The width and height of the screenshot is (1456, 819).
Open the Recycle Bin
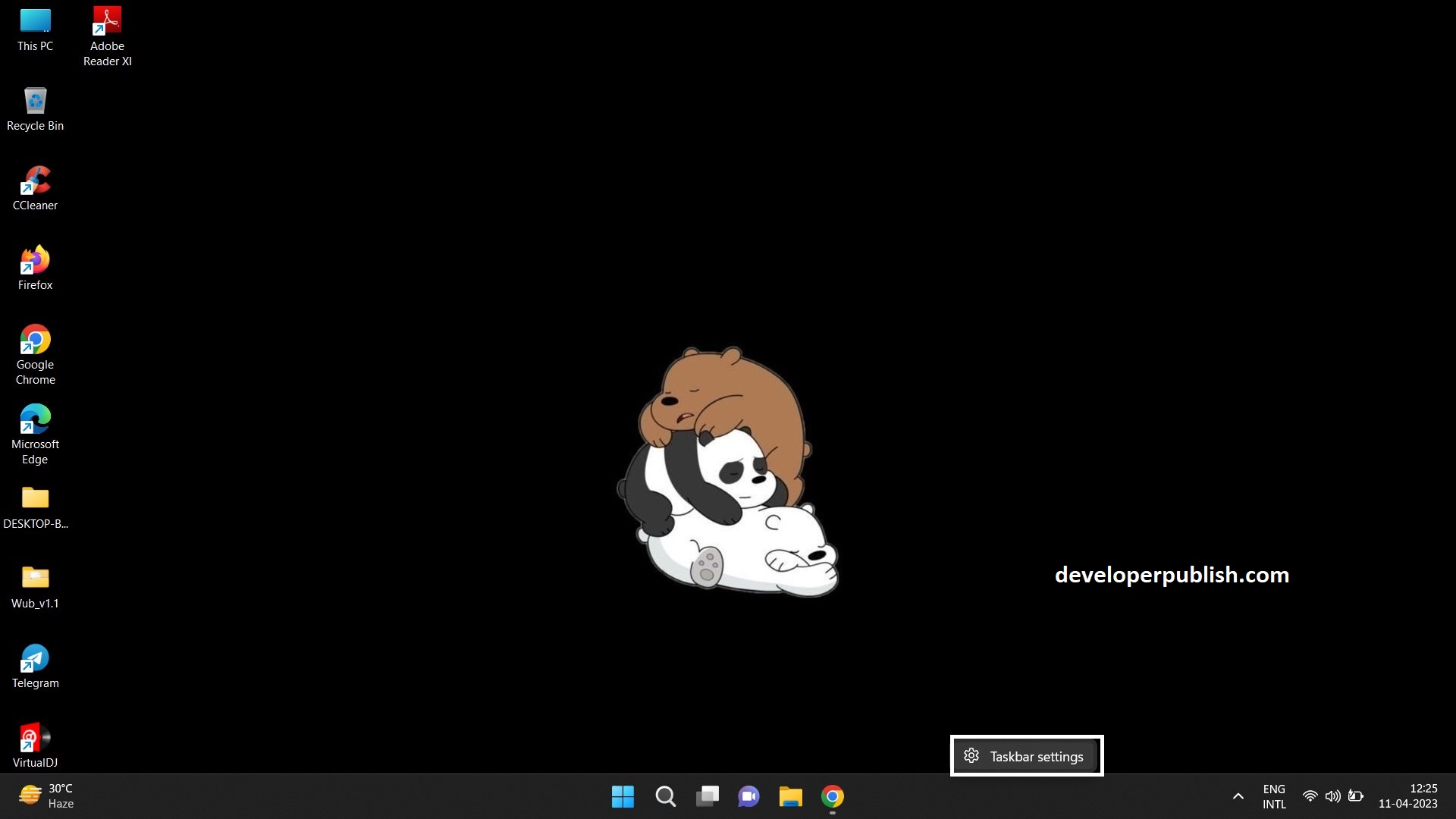tap(35, 100)
